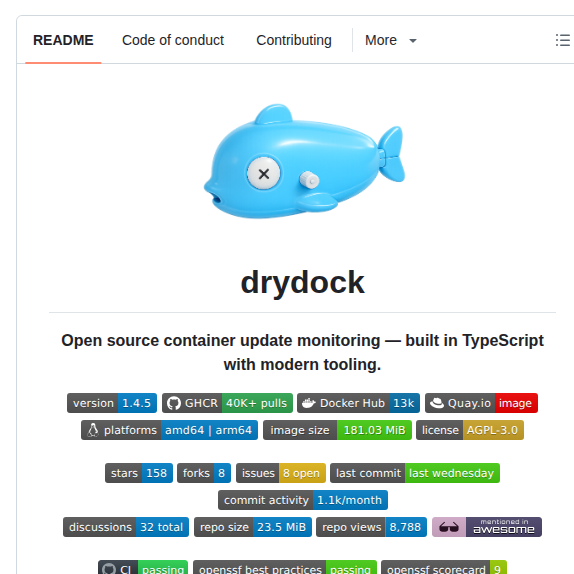
Task: Click the repo views 8,788 badge
Action: 372,527
